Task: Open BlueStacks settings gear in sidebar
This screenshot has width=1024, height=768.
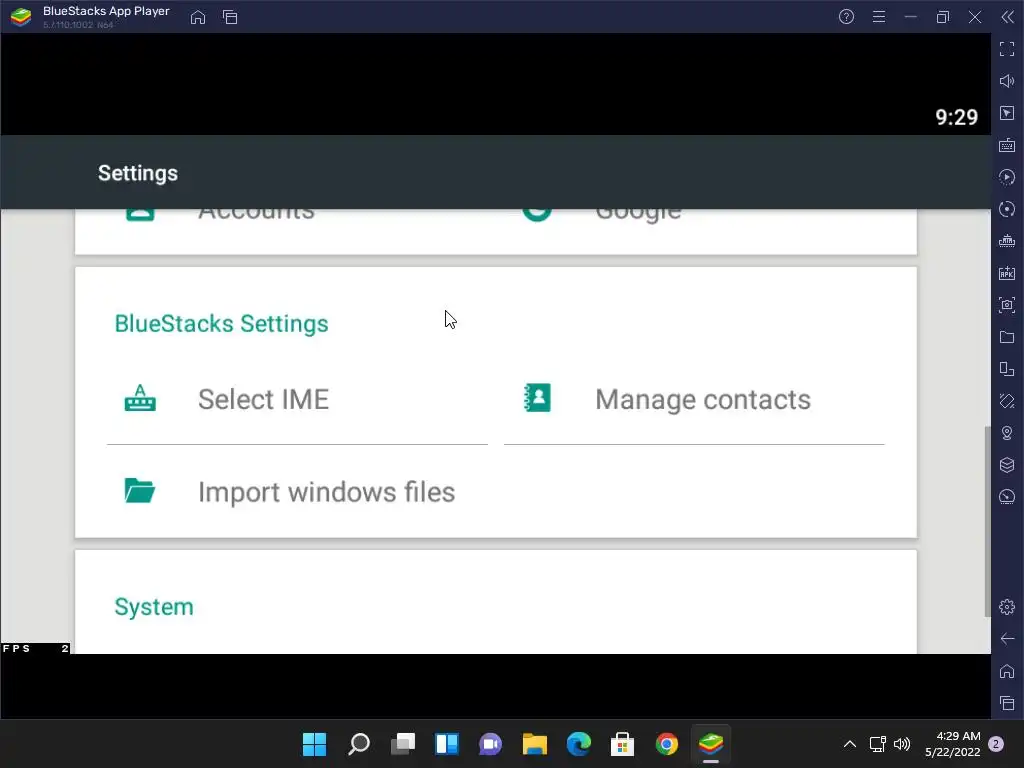Action: coord(1007,607)
